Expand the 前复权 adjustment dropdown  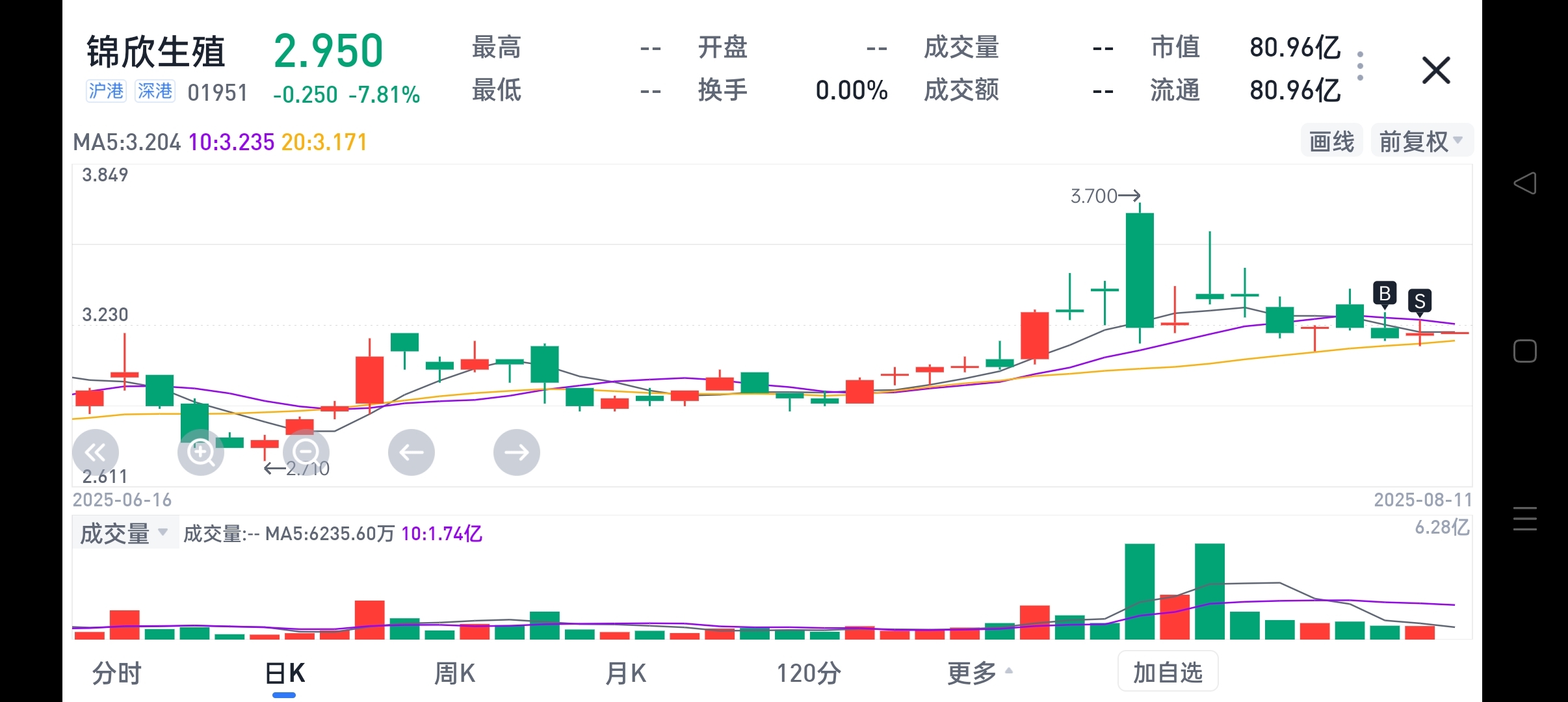click(1422, 141)
